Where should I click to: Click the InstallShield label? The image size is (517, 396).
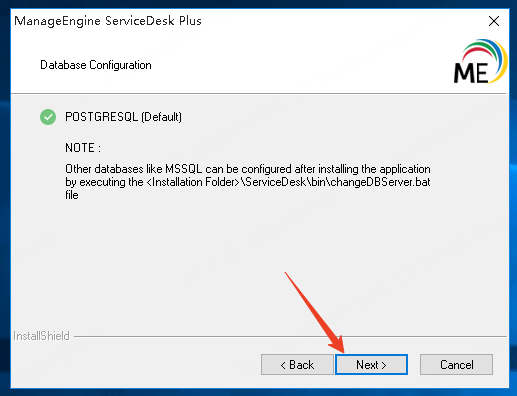(41, 336)
